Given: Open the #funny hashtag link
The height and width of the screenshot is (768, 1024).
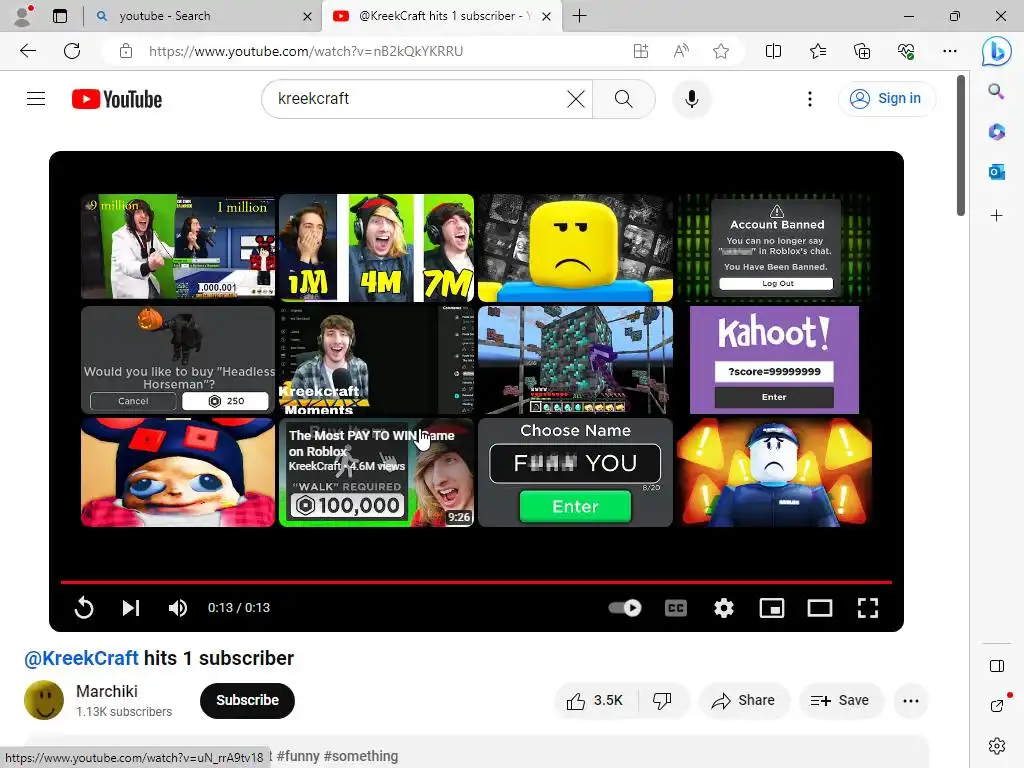Looking at the screenshot, I should pos(298,756).
